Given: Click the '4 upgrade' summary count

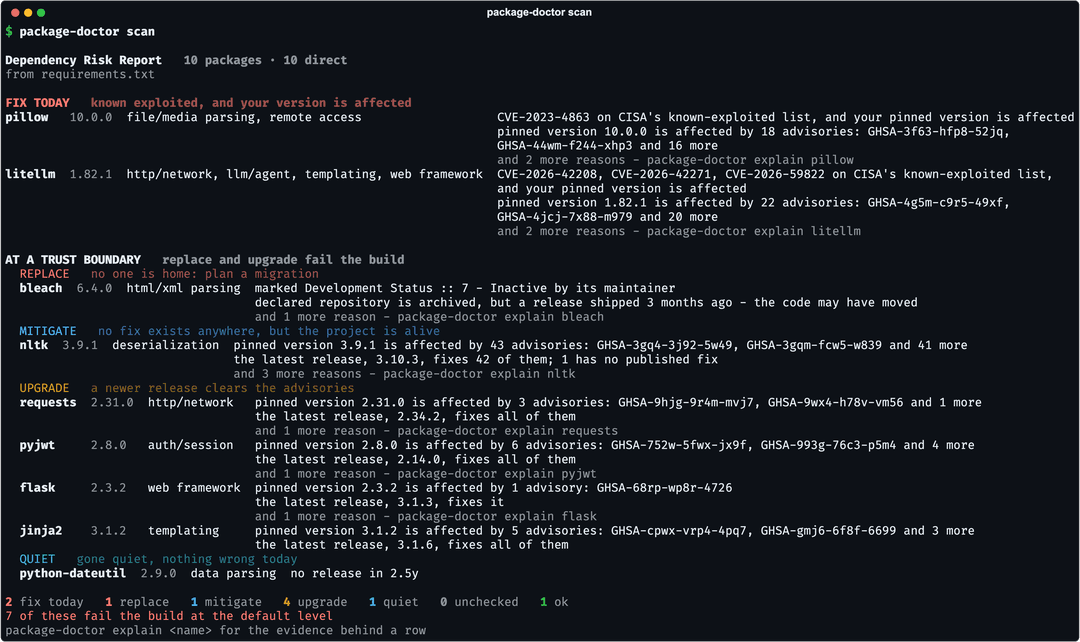Looking at the screenshot, I should (315, 602).
